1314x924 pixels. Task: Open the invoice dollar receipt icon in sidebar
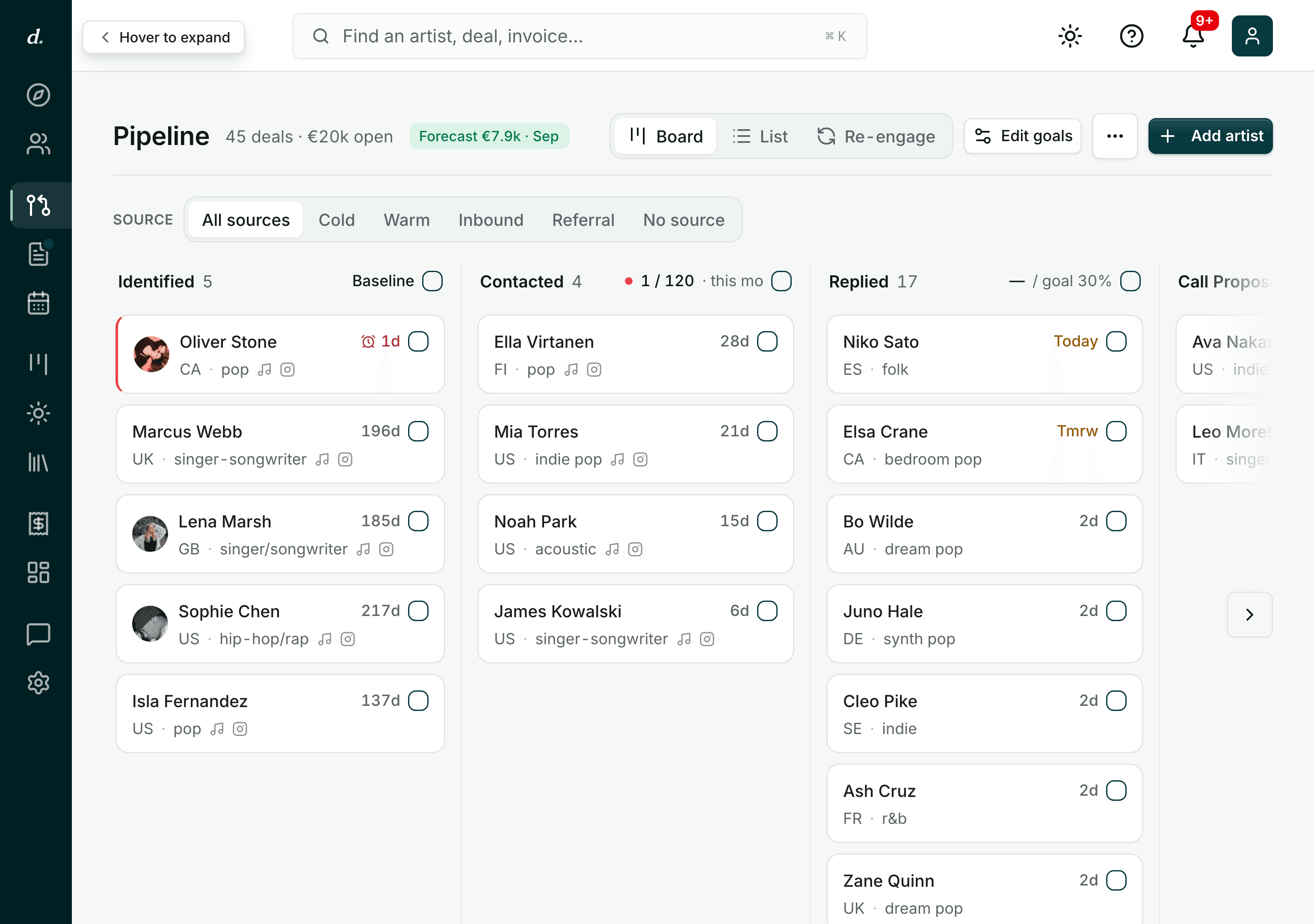point(38,523)
